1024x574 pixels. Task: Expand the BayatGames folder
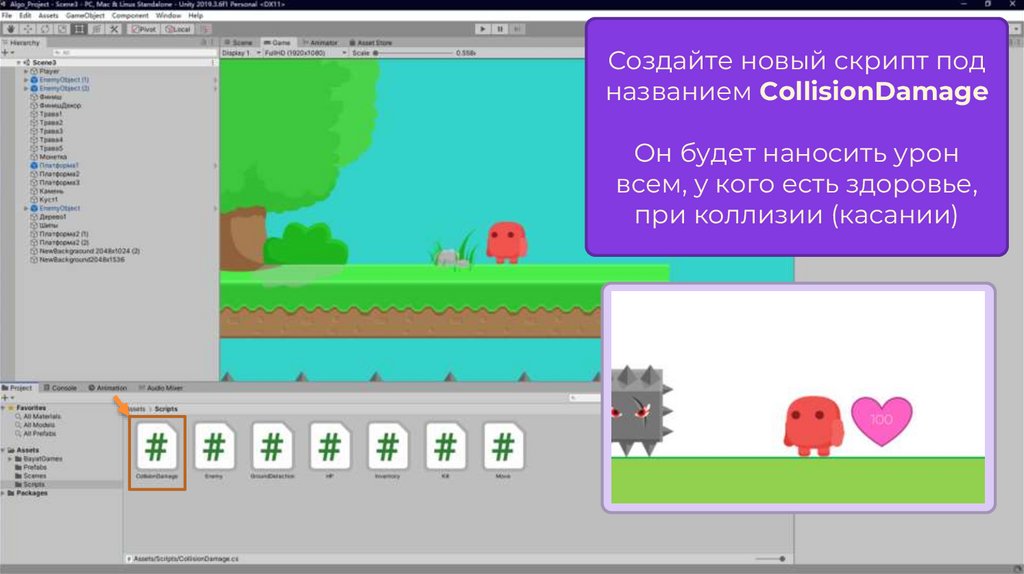10,459
